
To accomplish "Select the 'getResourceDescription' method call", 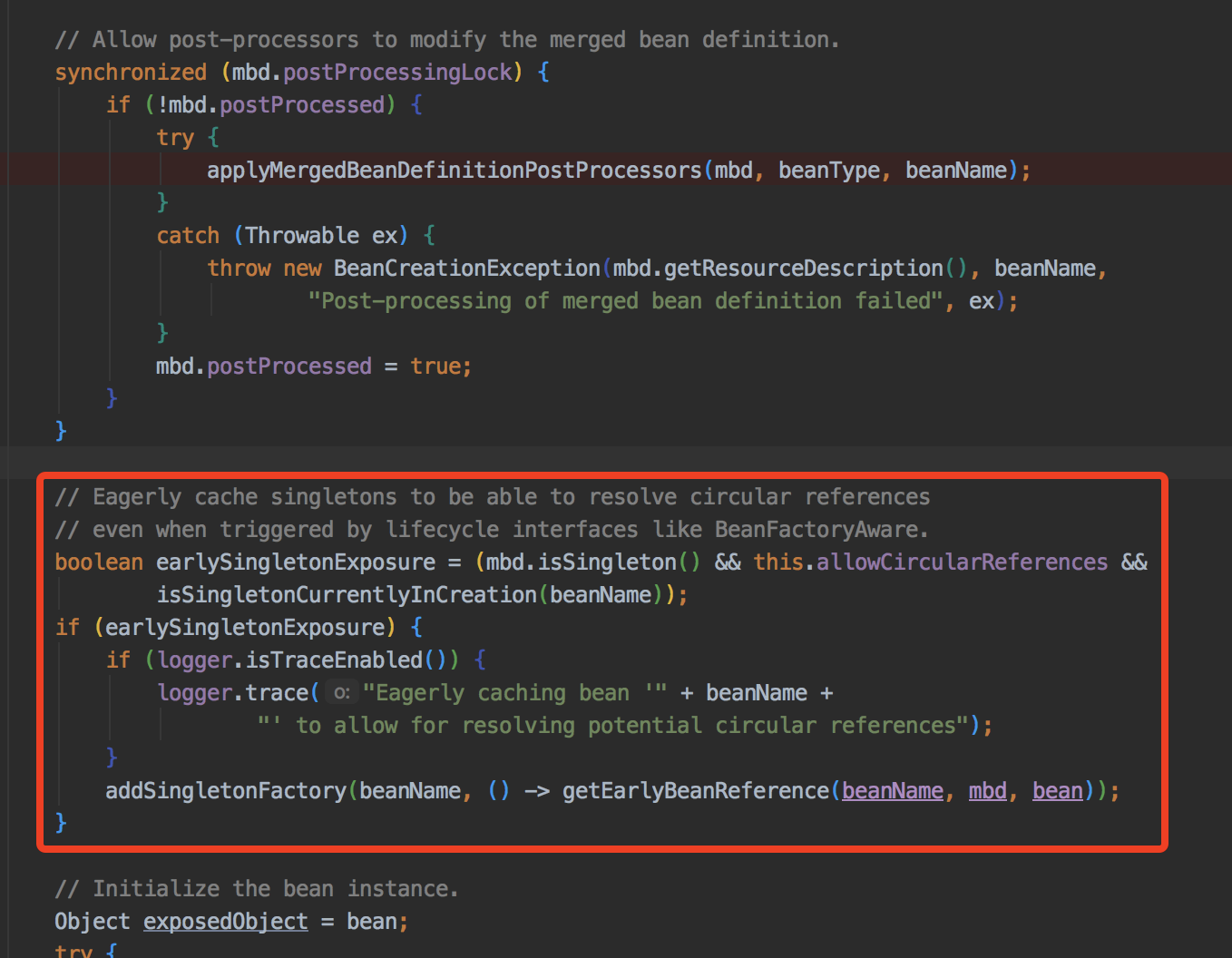I will click(x=804, y=269).
